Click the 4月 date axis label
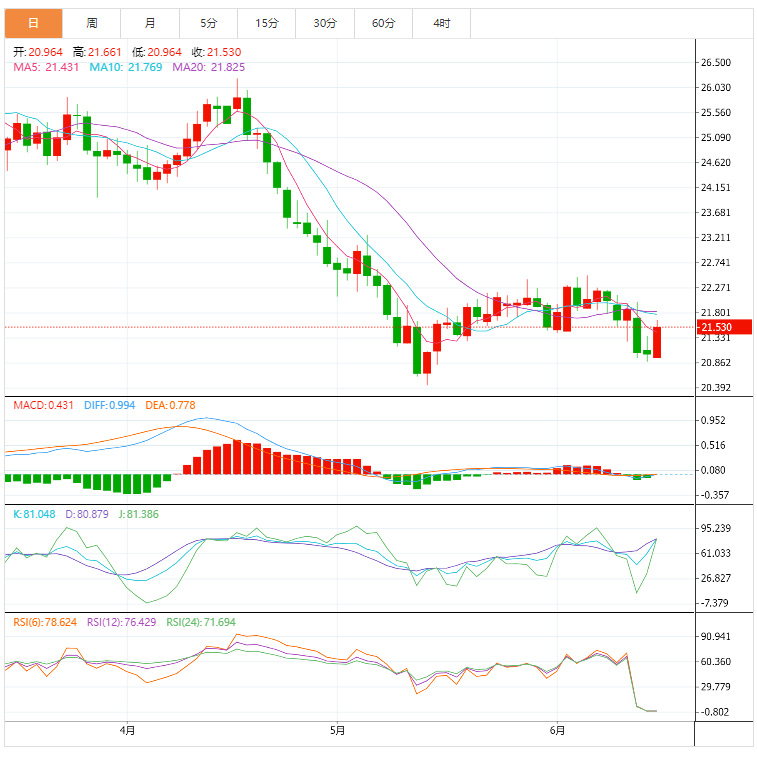 [127, 730]
